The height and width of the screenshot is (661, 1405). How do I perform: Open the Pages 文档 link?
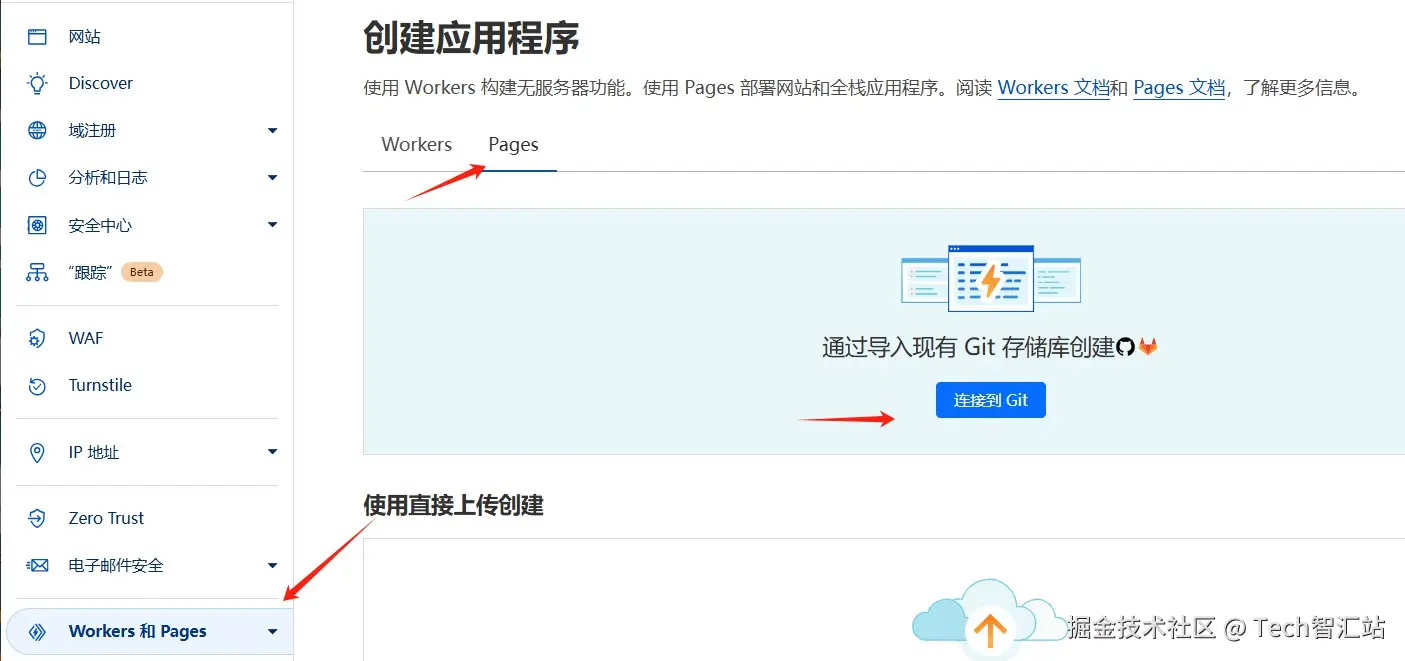tap(1179, 88)
